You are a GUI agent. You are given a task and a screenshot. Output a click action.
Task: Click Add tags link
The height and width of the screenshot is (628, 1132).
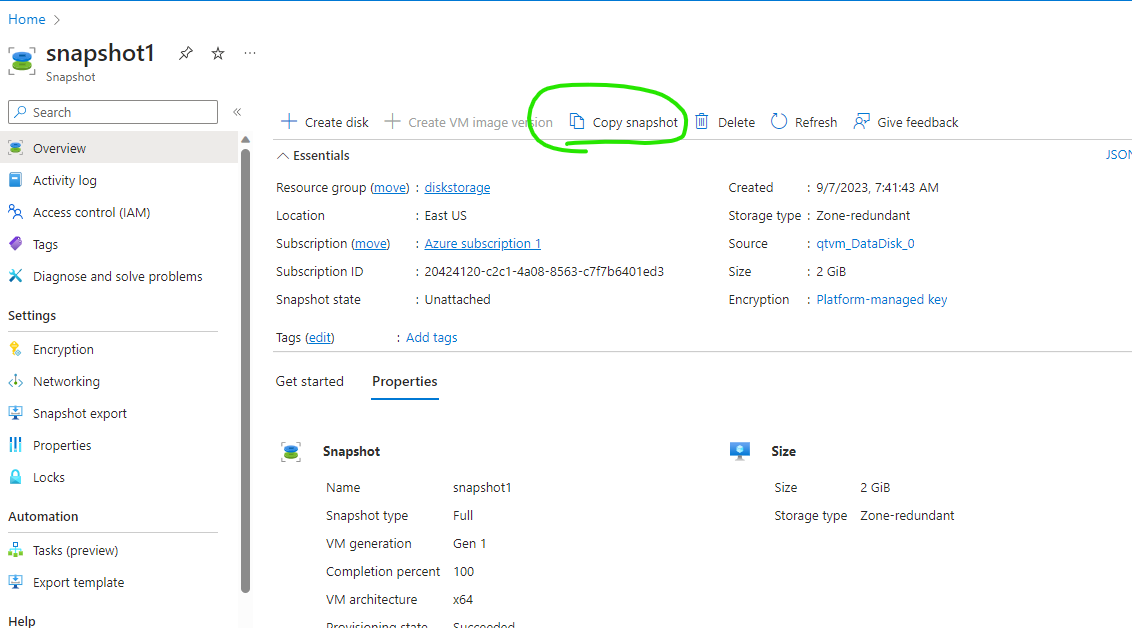point(431,338)
